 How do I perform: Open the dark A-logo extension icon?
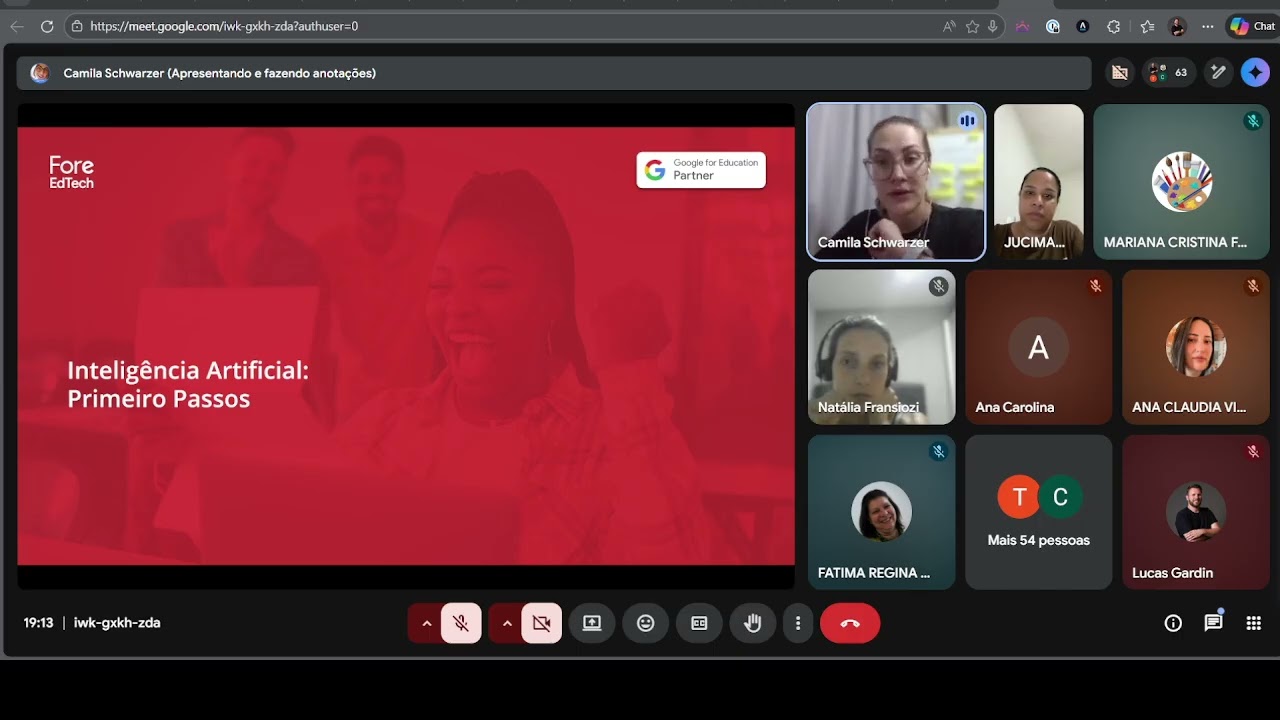[1083, 26]
